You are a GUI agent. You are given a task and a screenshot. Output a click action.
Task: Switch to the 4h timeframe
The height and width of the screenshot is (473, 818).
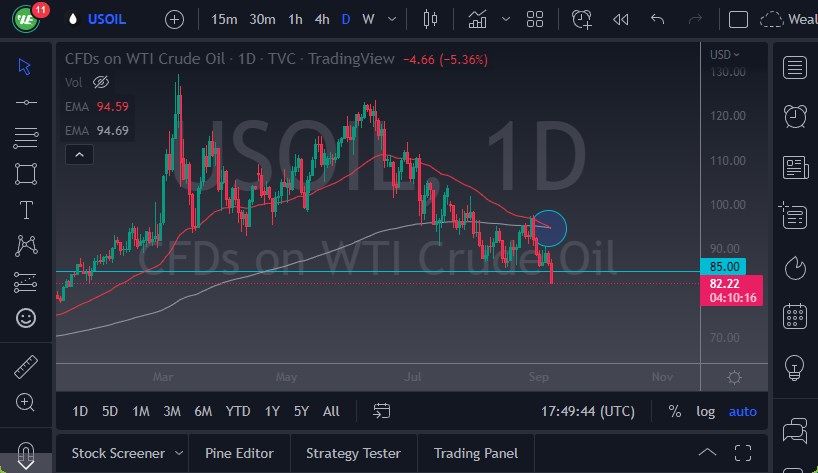322,19
